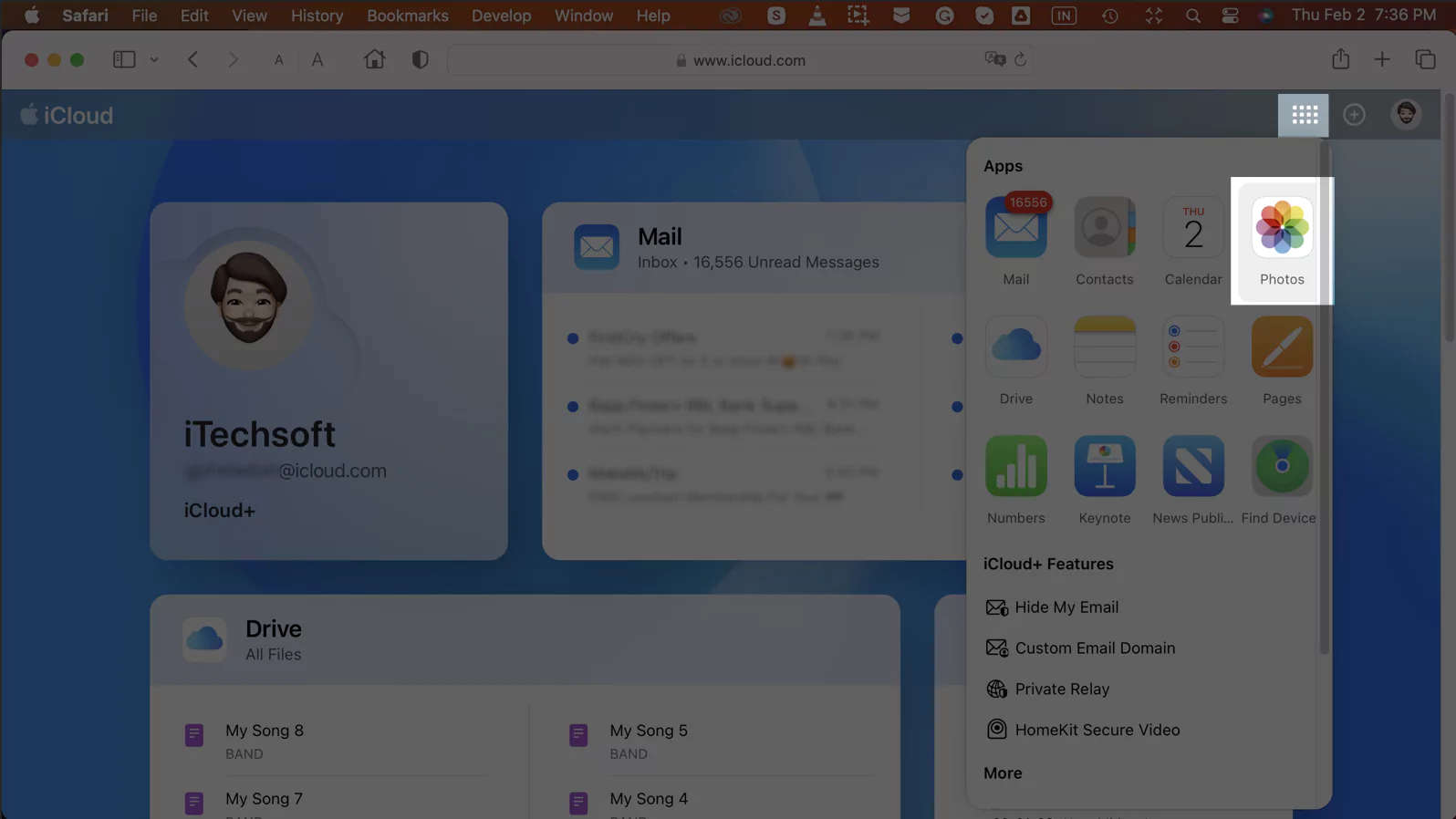
Task: Close the app launcher grid button
Action: (1304, 115)
